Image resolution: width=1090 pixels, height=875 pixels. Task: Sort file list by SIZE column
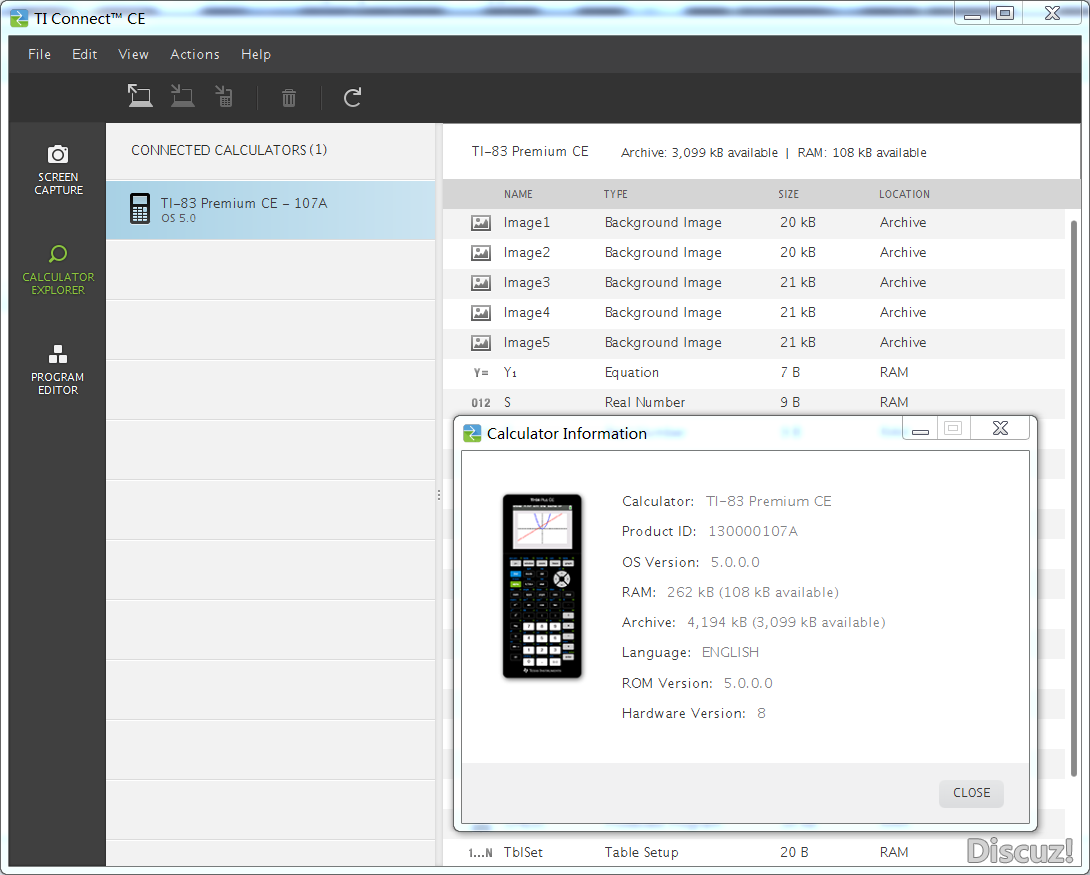pos(788,195)
